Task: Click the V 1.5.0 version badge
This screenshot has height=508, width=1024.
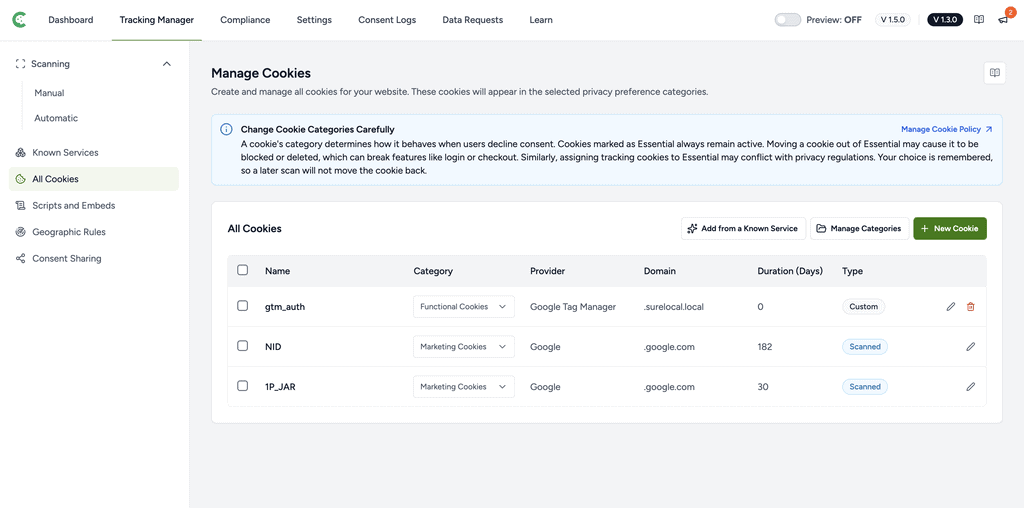Action: (x=893, y=20)
